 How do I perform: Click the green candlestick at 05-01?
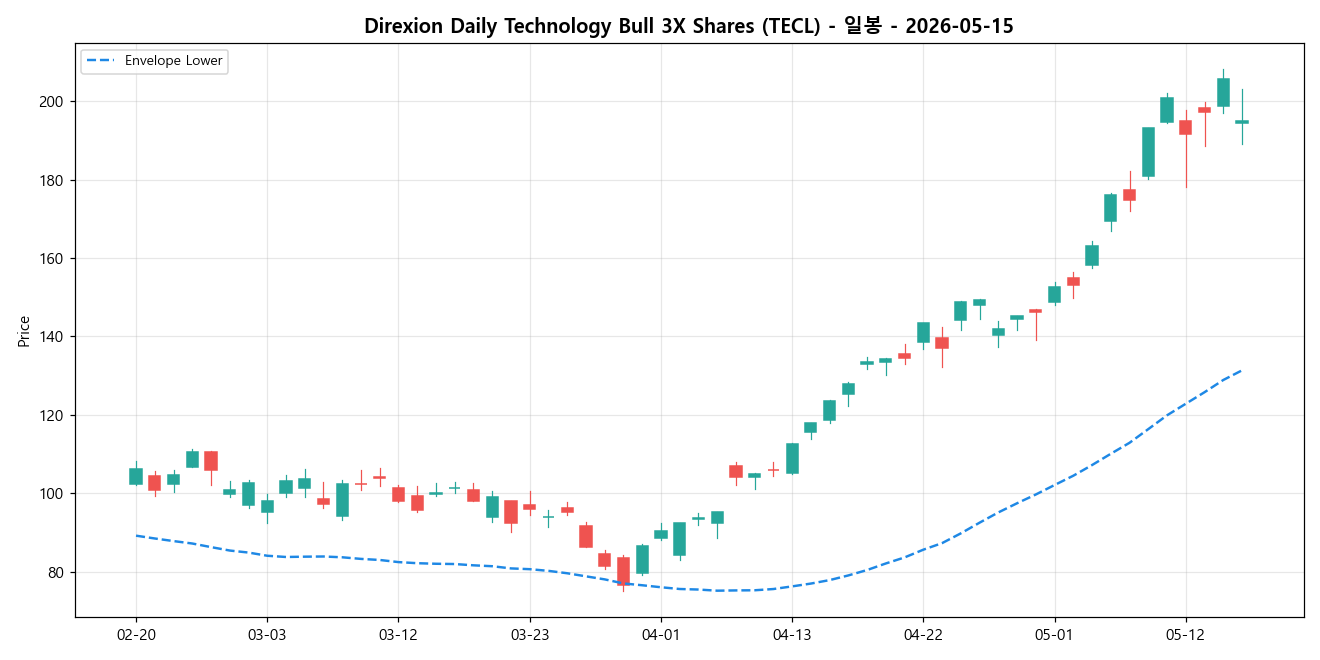pyautogui.click(x=1054, y=294)
